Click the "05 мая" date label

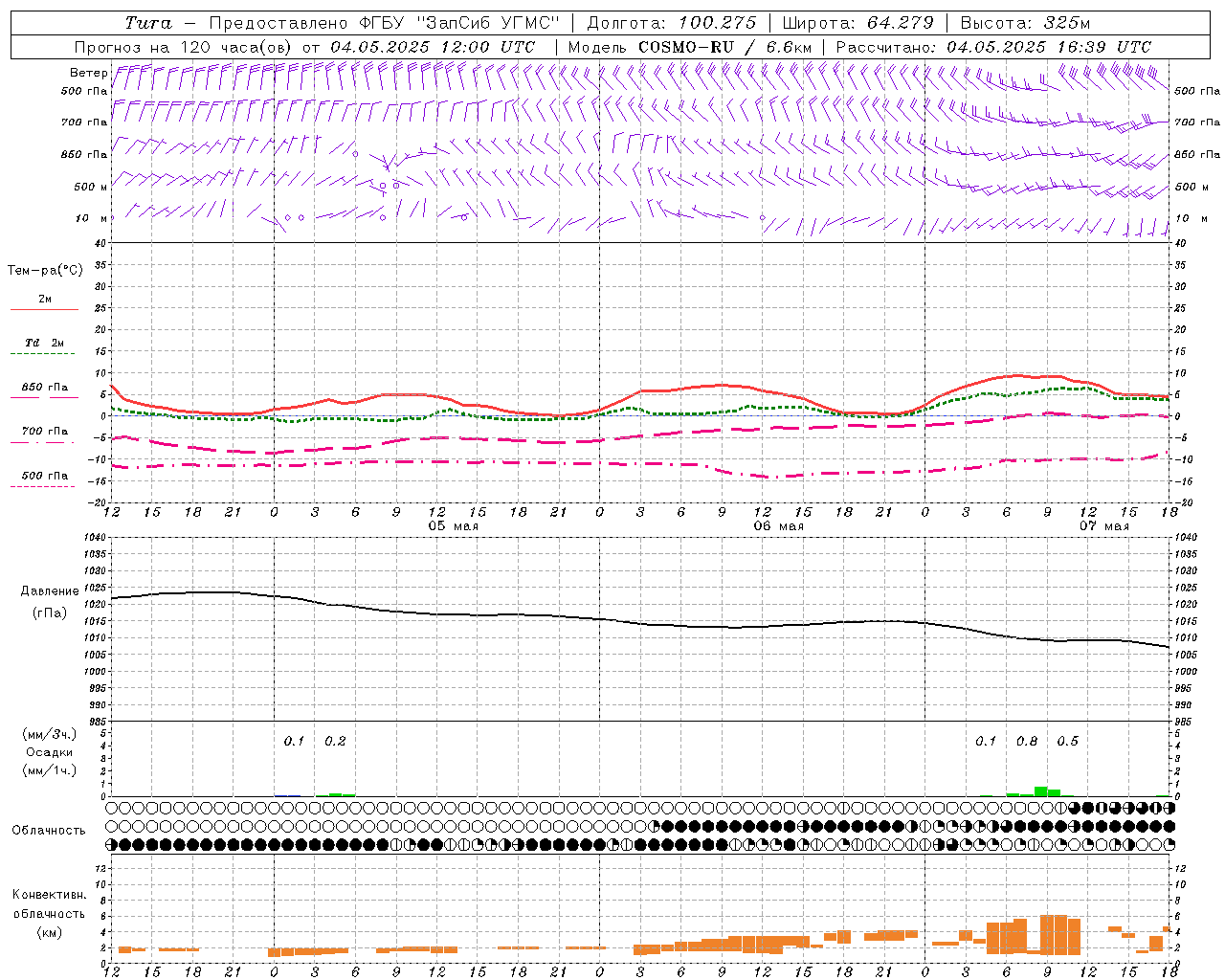coord(453,526)
